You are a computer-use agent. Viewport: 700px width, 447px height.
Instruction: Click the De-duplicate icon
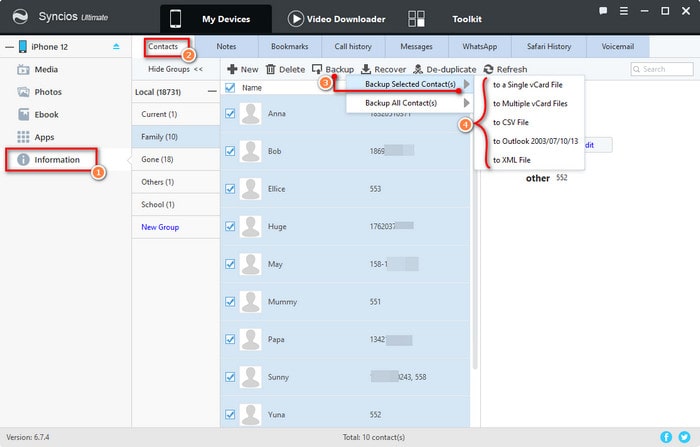pyautogui.click(x=418, y=69)
